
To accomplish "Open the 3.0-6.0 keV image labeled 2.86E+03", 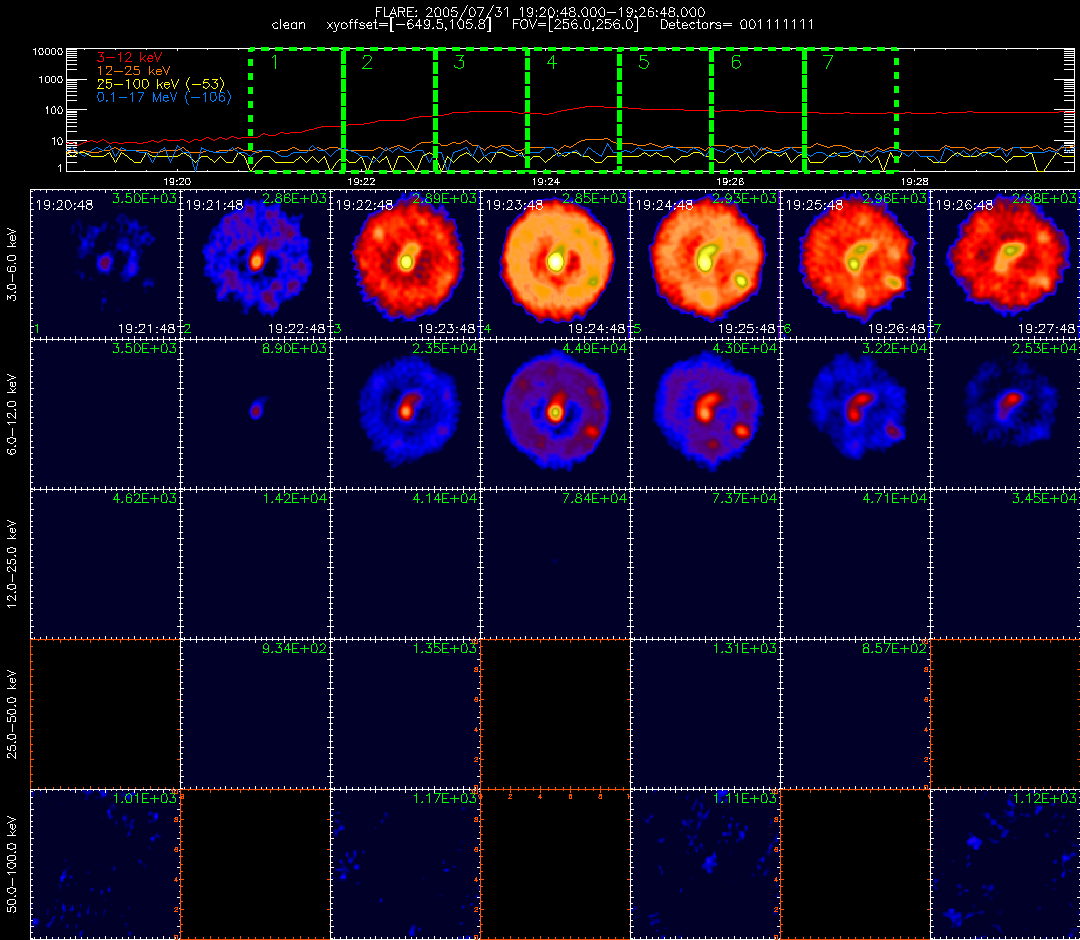I will pyautogui.click(x=256, y=264).
